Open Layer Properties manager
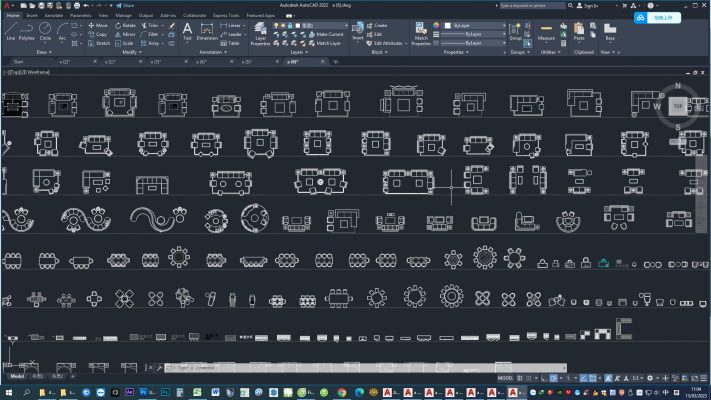Viewport: 711px width, 400px height. click(x=259, y=33)
